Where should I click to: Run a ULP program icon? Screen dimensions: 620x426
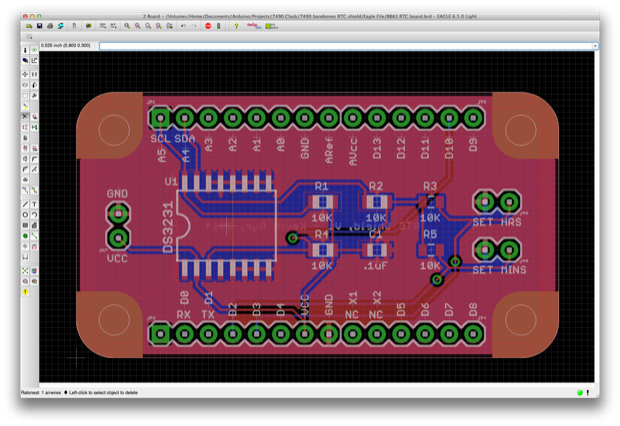point(113,26)
